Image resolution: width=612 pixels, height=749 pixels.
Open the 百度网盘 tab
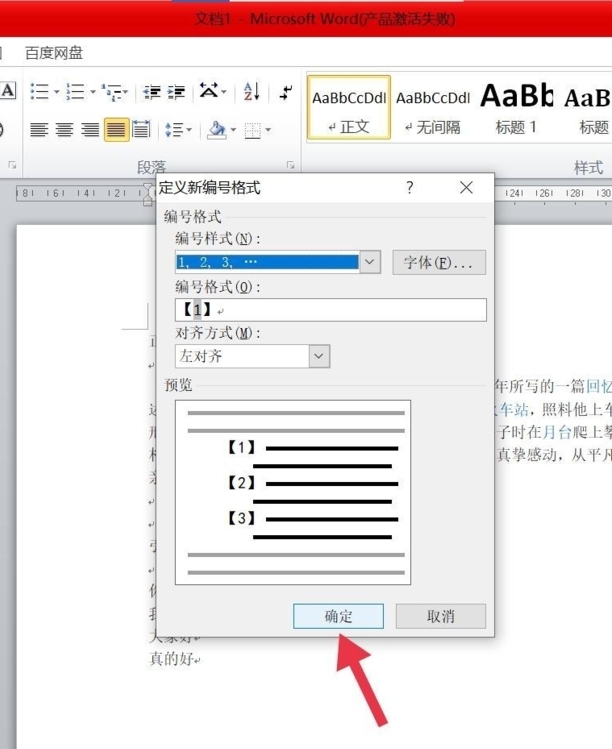[x=54, y=53]
